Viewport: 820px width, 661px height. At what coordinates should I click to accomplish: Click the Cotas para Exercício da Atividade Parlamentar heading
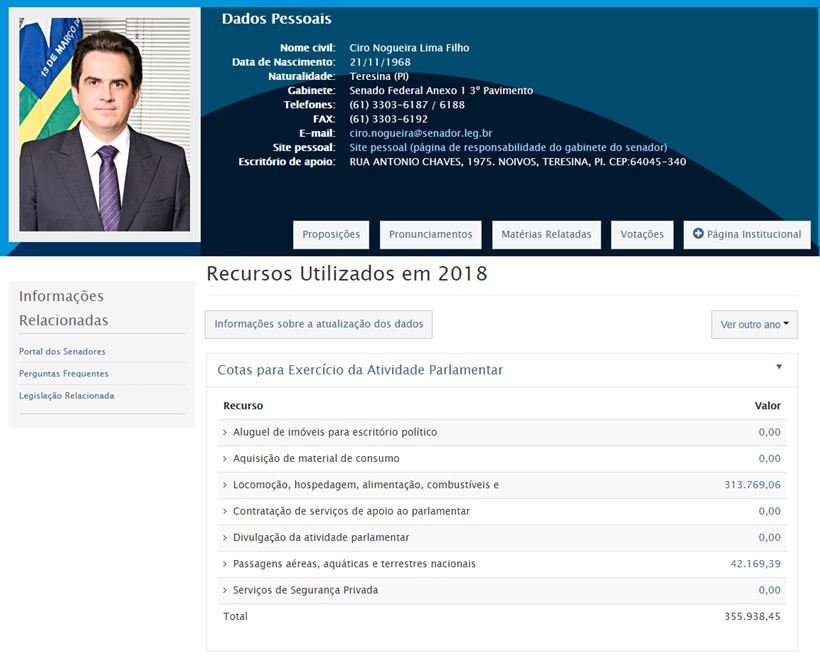tap(360, 370)
